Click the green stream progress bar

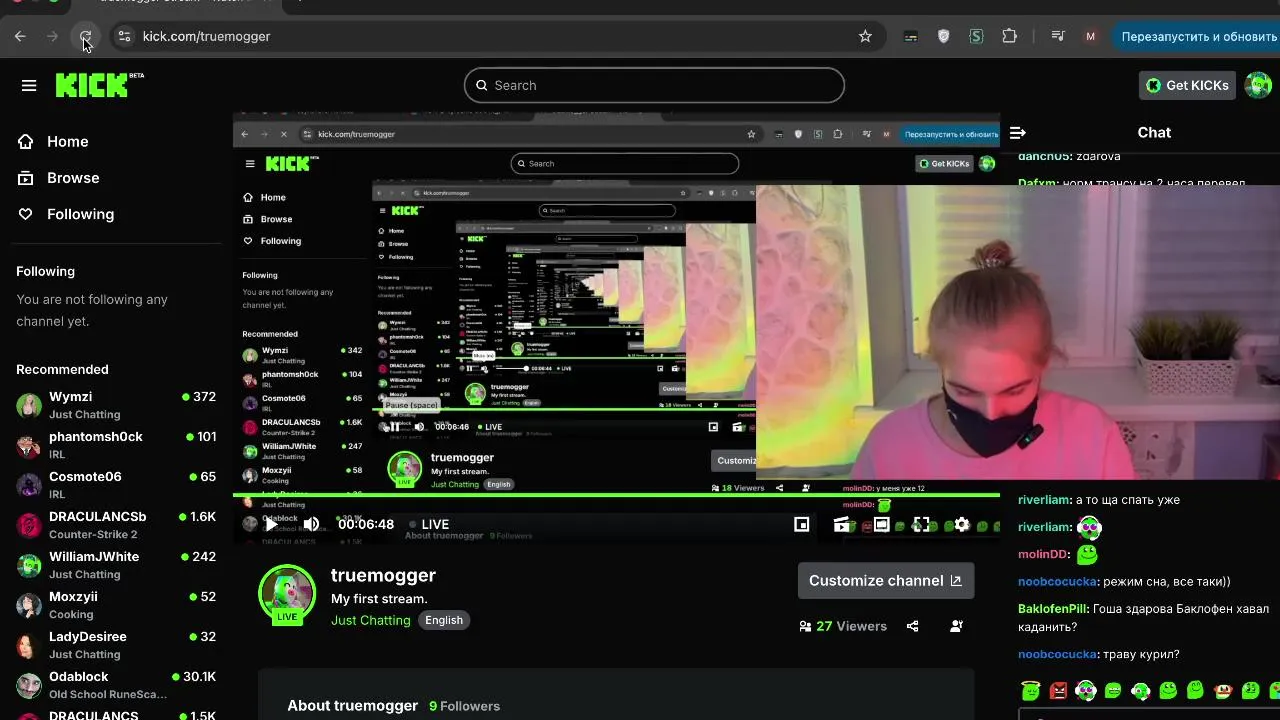[x=616, y=494]
